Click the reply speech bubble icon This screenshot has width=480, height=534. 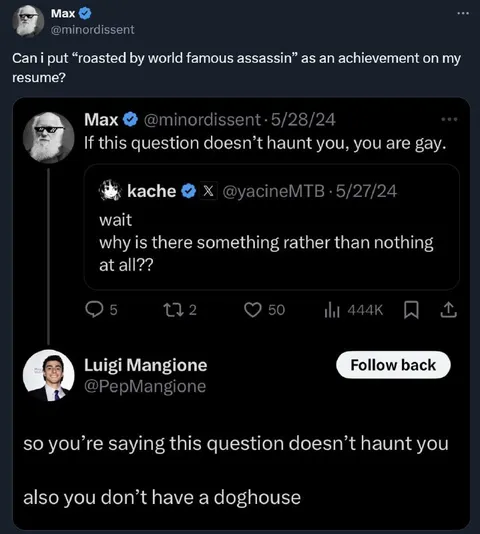click(x=94, y=310)
